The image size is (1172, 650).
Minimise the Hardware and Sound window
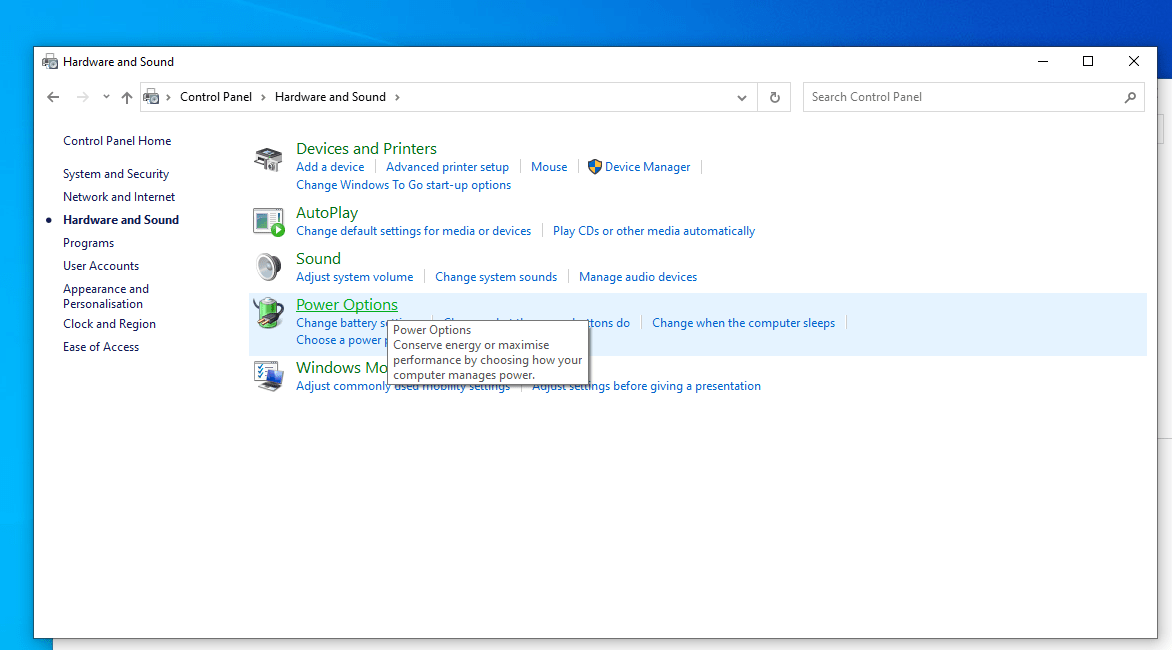pos(1043,61)
